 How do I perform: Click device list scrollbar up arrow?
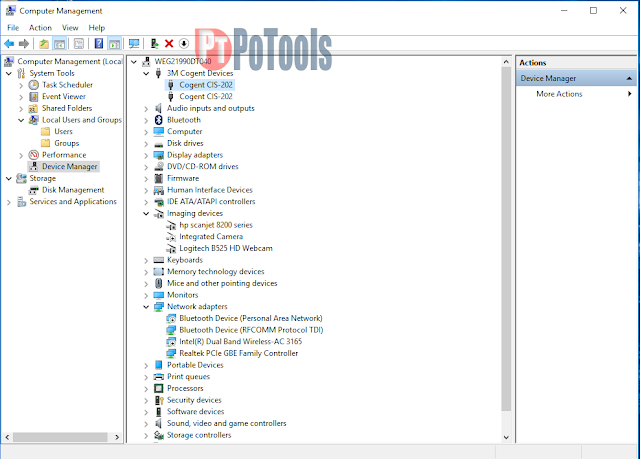pos(506,62)
